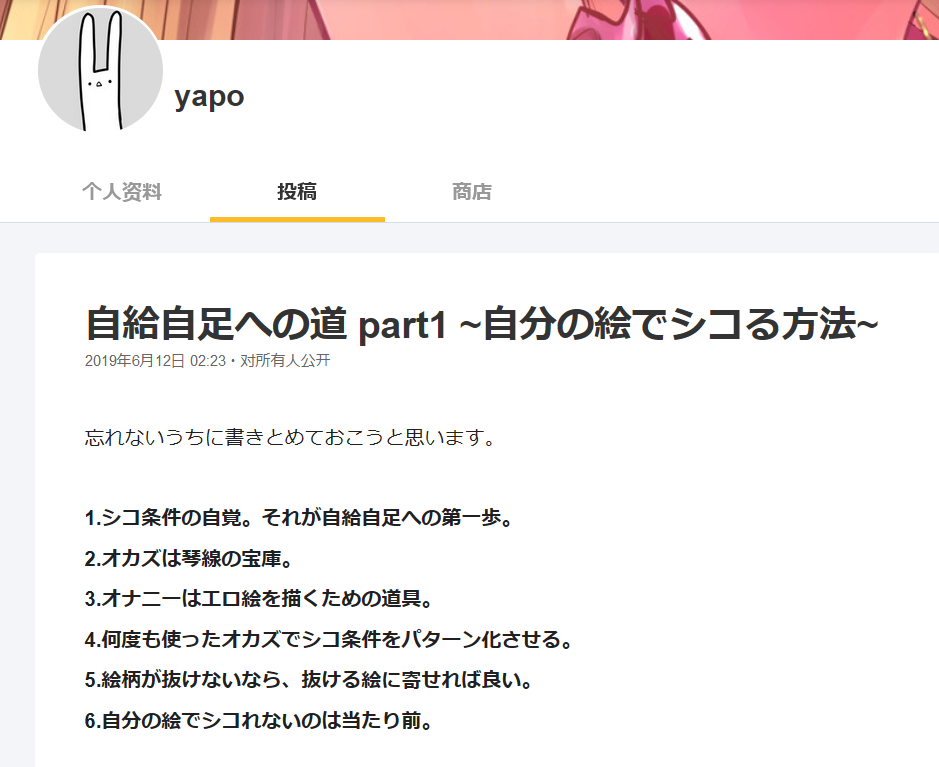Click the intro line 忘れないうちに書きとめておこうと思います
This screenshot has height=767, width=939.
pyautogui.click(x=290, y=437)
